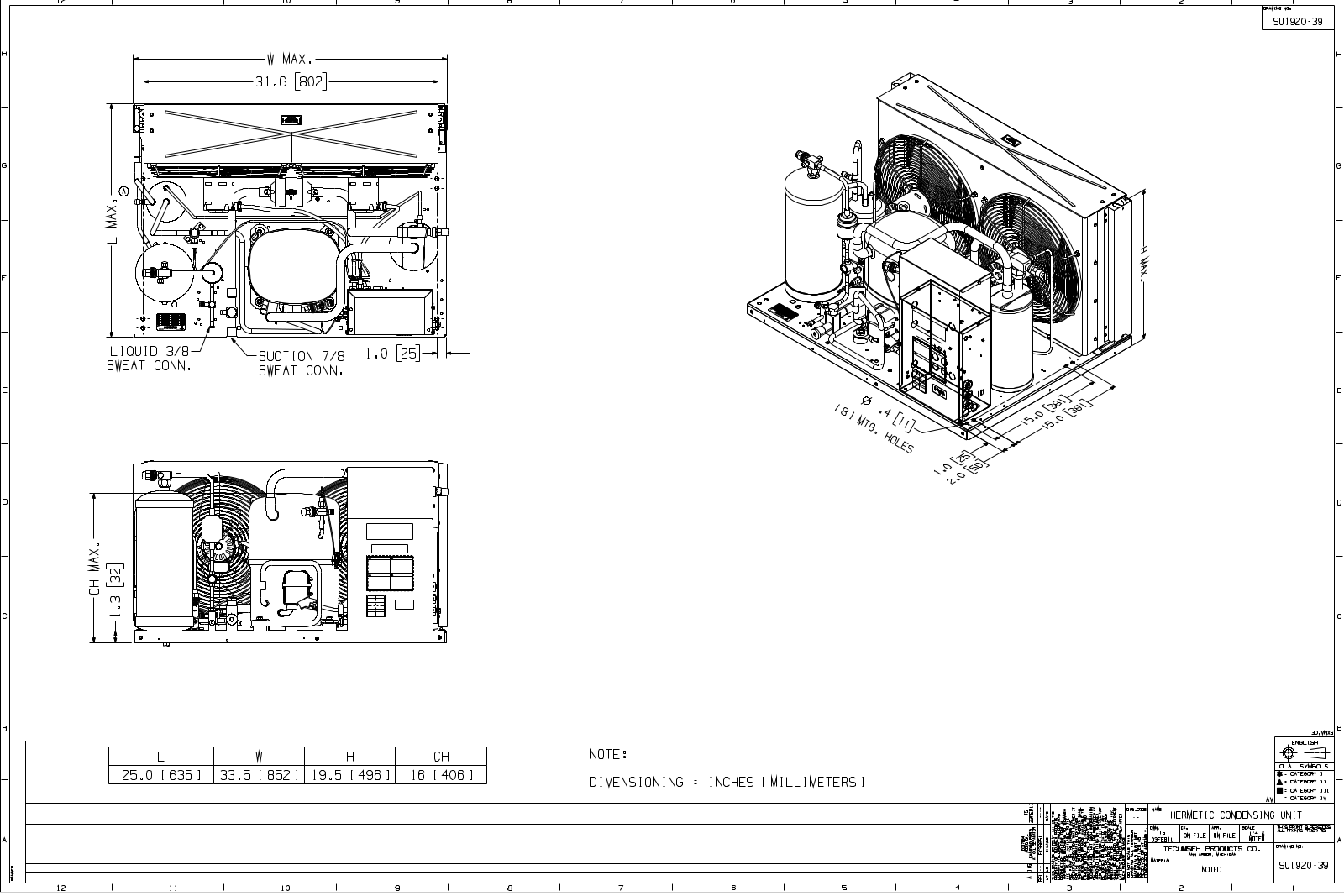Viewport: 1344px width, 896px height.
Task: Click the CATEGORY I star symbol
Action: tap(1279, 773)
